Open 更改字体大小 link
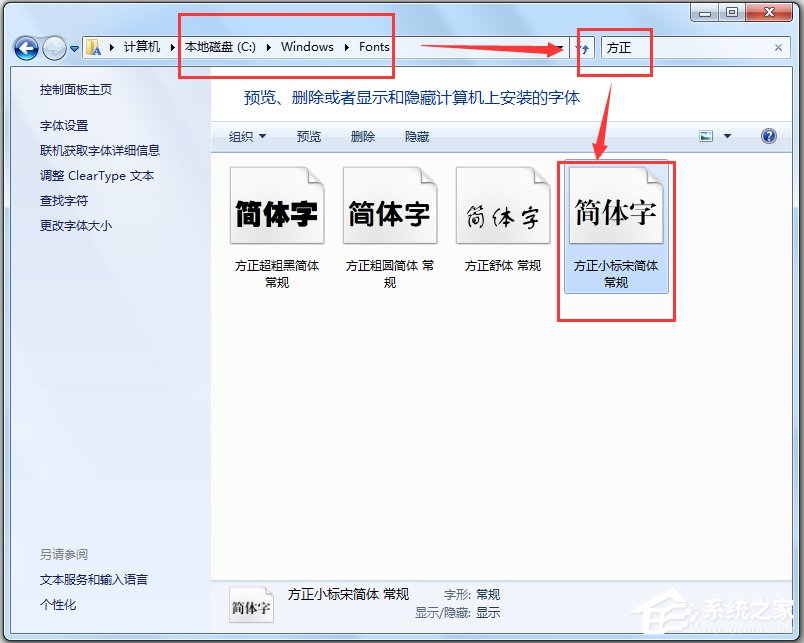Viewport: 804px width, 643px height. coord(76,226)
